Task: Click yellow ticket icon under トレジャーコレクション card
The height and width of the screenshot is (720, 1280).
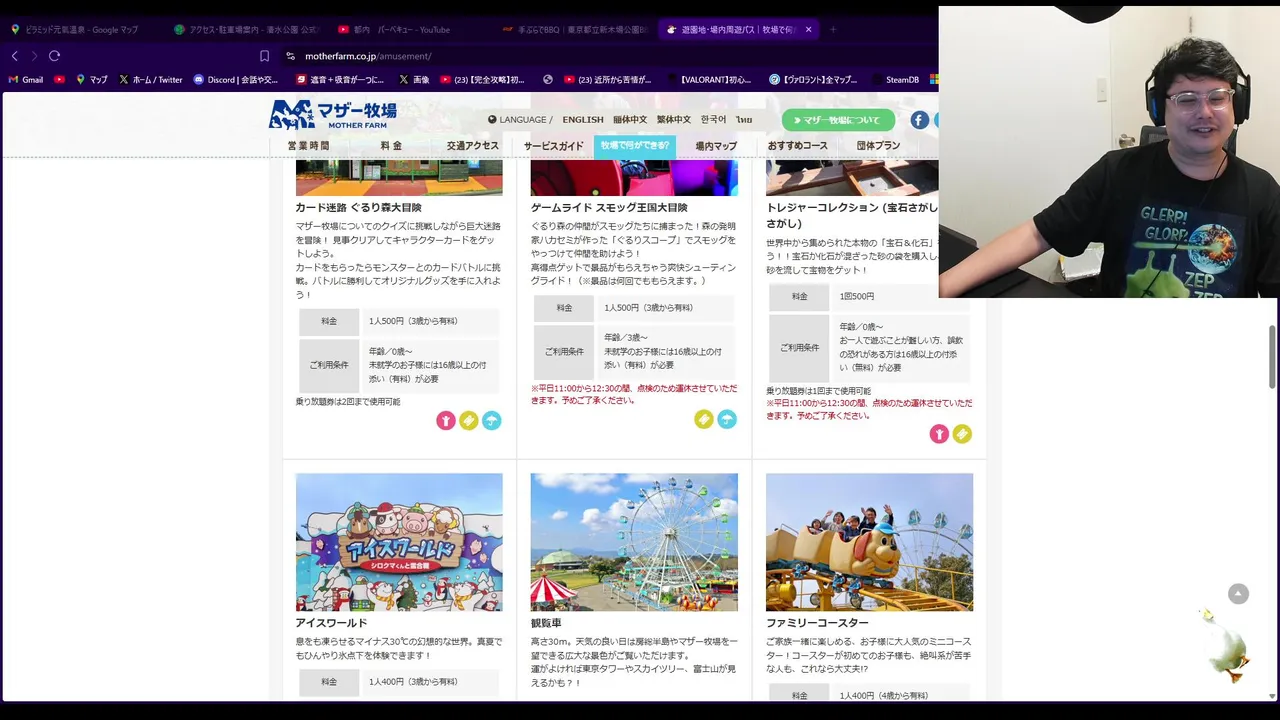Action: tap(962, 434)
